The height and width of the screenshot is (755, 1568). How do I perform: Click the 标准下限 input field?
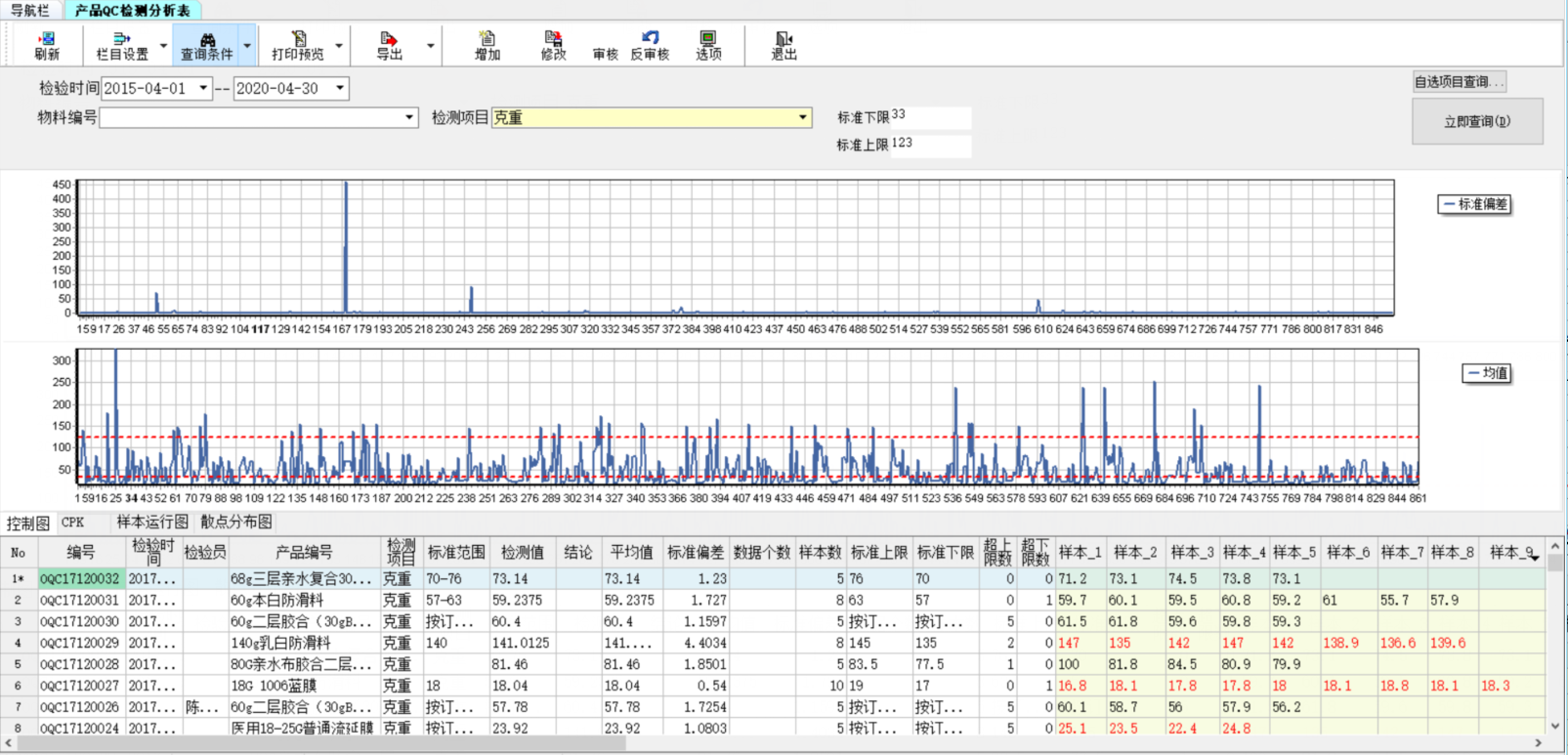[x=929, y=117]
